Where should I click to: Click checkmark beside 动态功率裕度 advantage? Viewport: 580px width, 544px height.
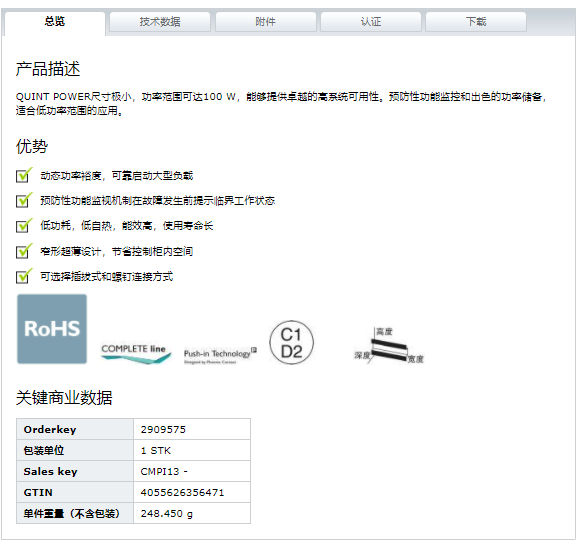[x=24, y=175]
